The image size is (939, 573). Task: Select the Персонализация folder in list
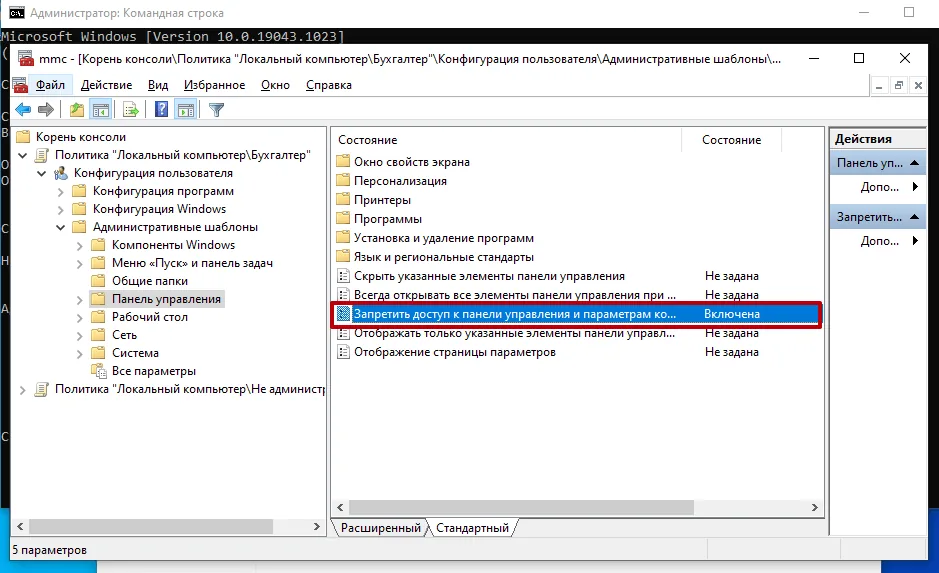pyautogui.click(x=400, y=181)
